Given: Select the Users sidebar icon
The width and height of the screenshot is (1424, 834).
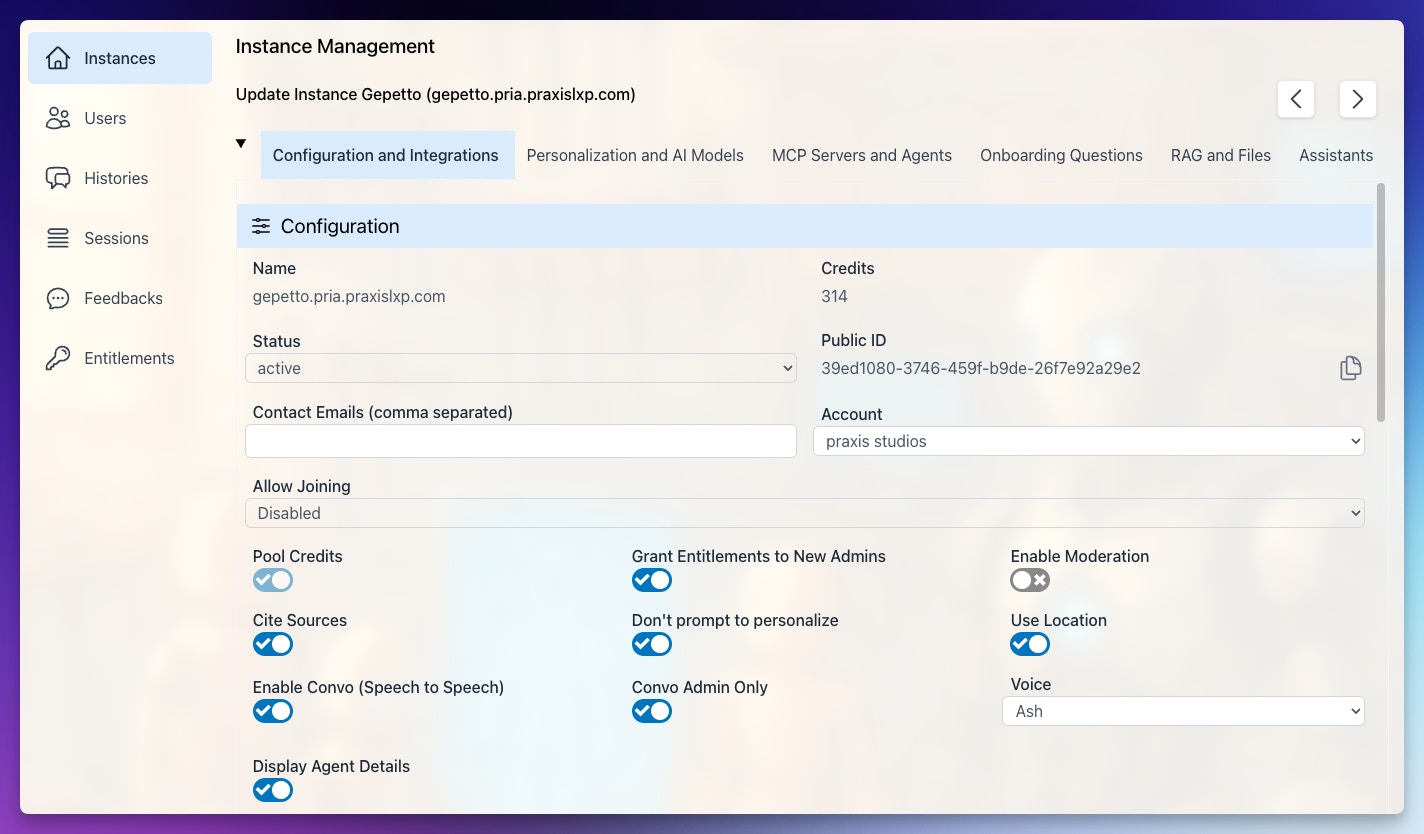Looking at the screenshot, I should point(59,118).
